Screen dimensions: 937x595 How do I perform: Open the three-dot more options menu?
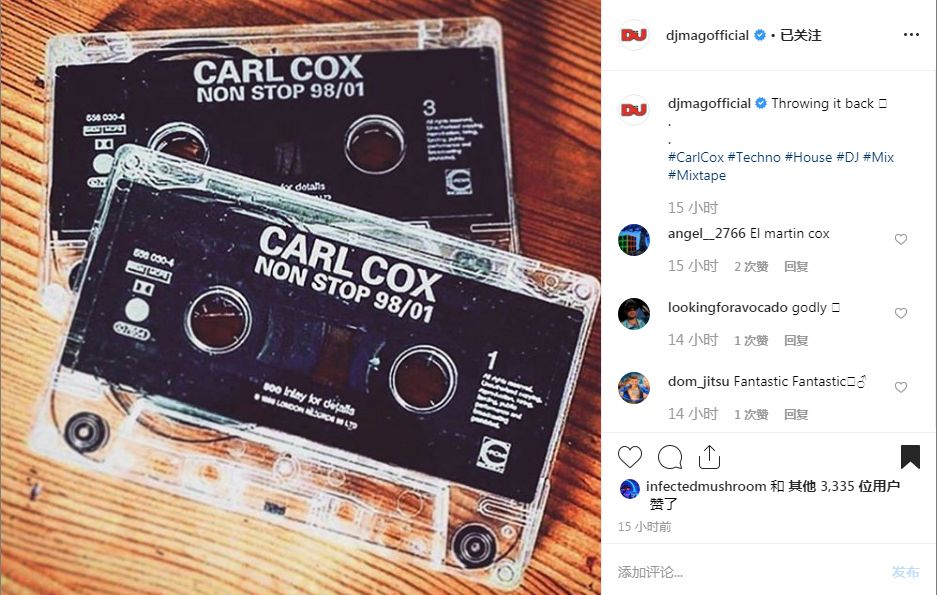coord(911,35)
